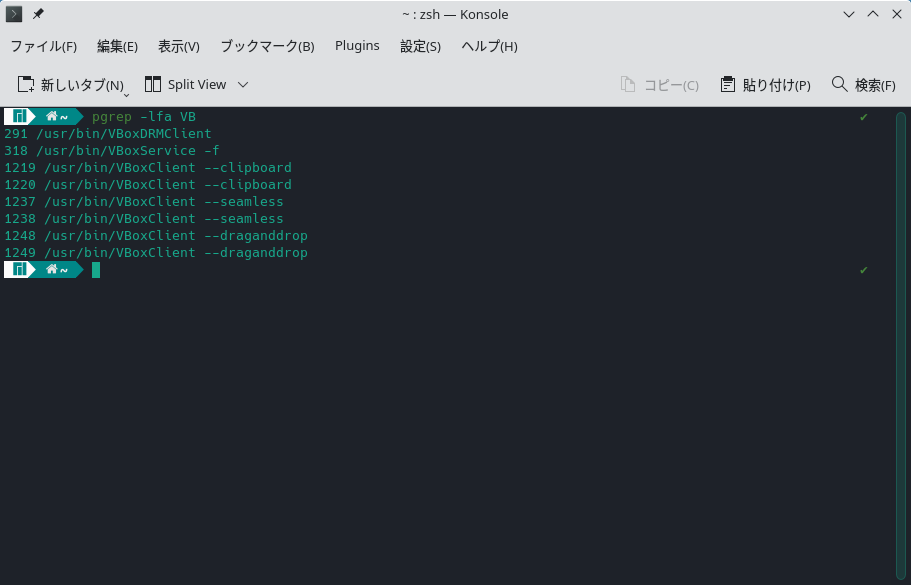Click the '1248 /usr/bin/VBoxClient --draganddrop' line
Image resolution: width=911 pixels, height=585 pixels.
pyautogui.click(x=156, y=235)
